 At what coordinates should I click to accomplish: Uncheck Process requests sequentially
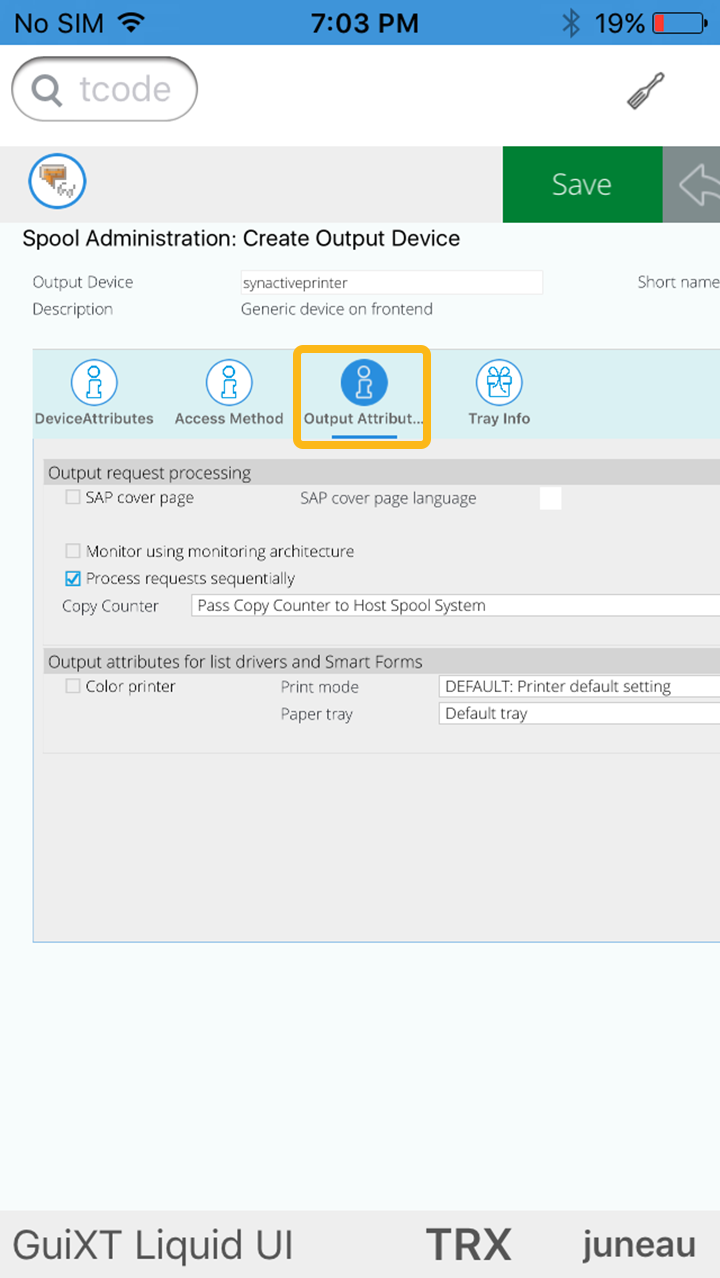[x=73, y=578]
